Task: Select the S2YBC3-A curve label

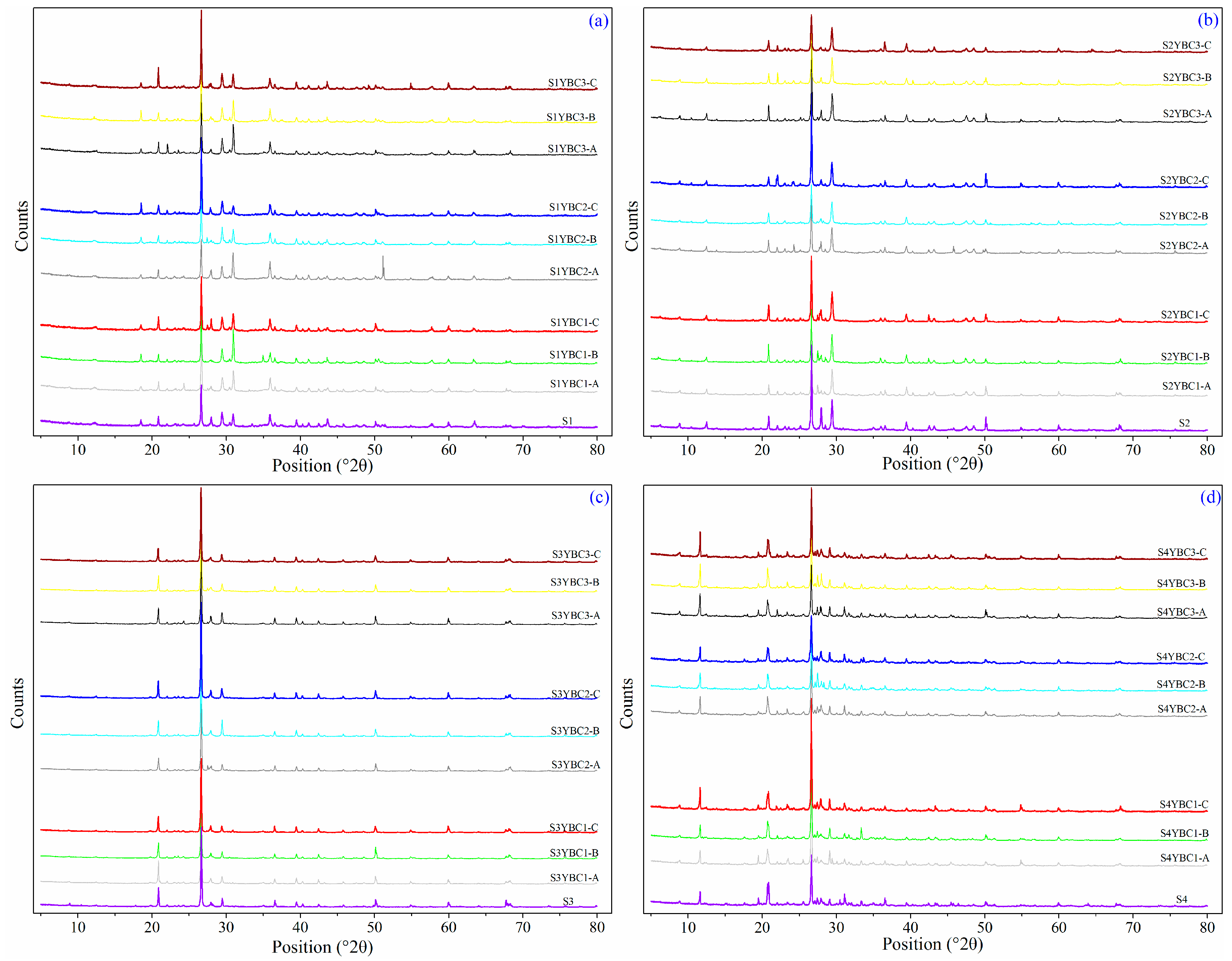Action: (1187, 114)
